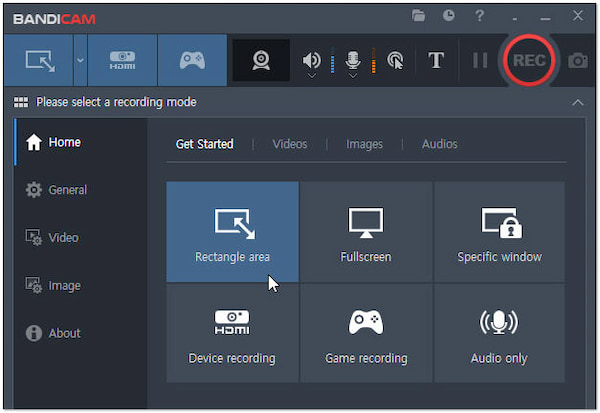Select screen recording mode in top toolbar
Screen dimensions: 600x413
[x=39, y=60]
